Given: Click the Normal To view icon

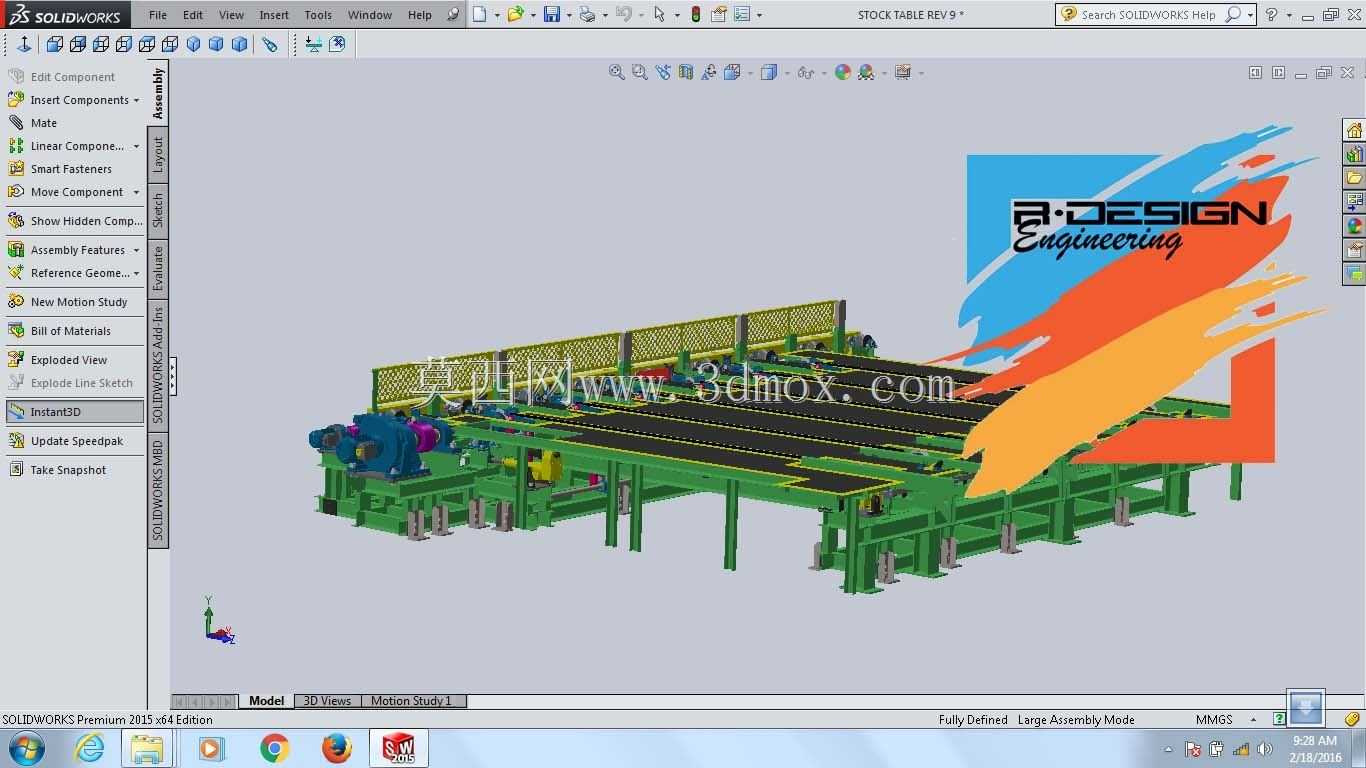Looking at the screenshot, I should point(24,44).
